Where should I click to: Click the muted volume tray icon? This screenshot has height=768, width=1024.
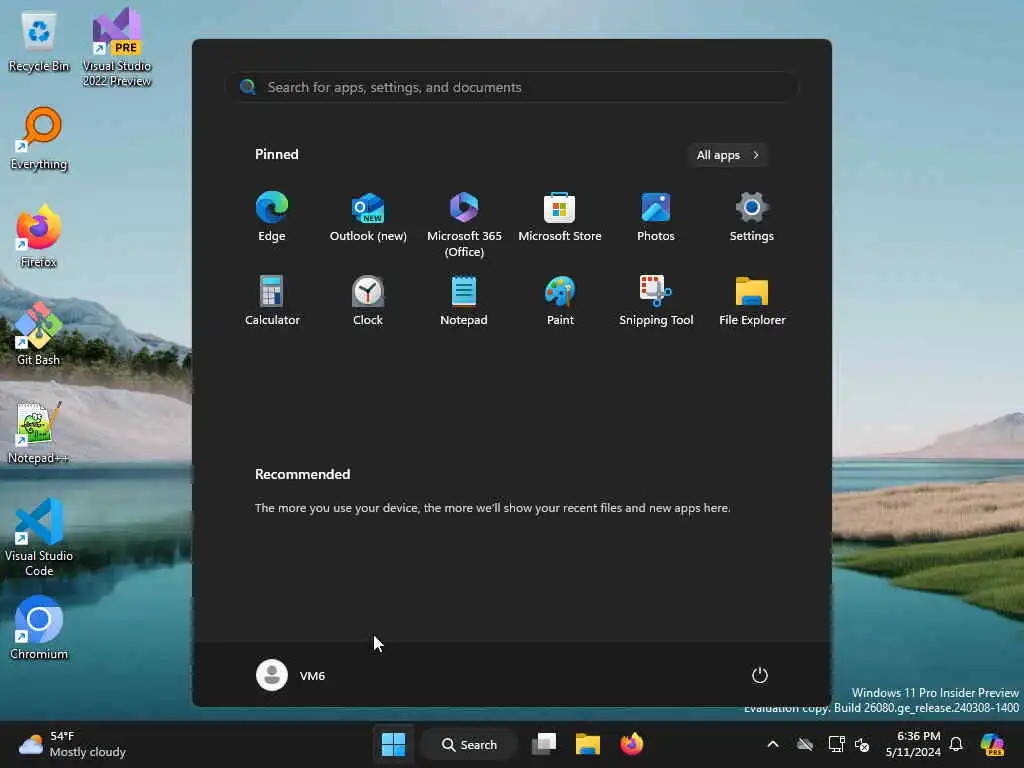(x=862, y=744)
